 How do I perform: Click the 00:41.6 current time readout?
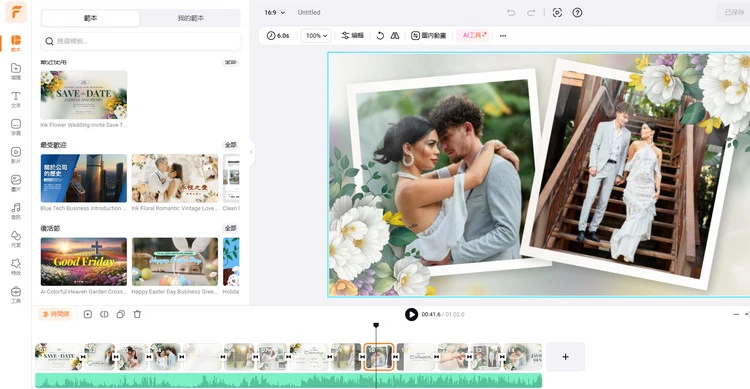pyautogui.click(x=431, y=314)
